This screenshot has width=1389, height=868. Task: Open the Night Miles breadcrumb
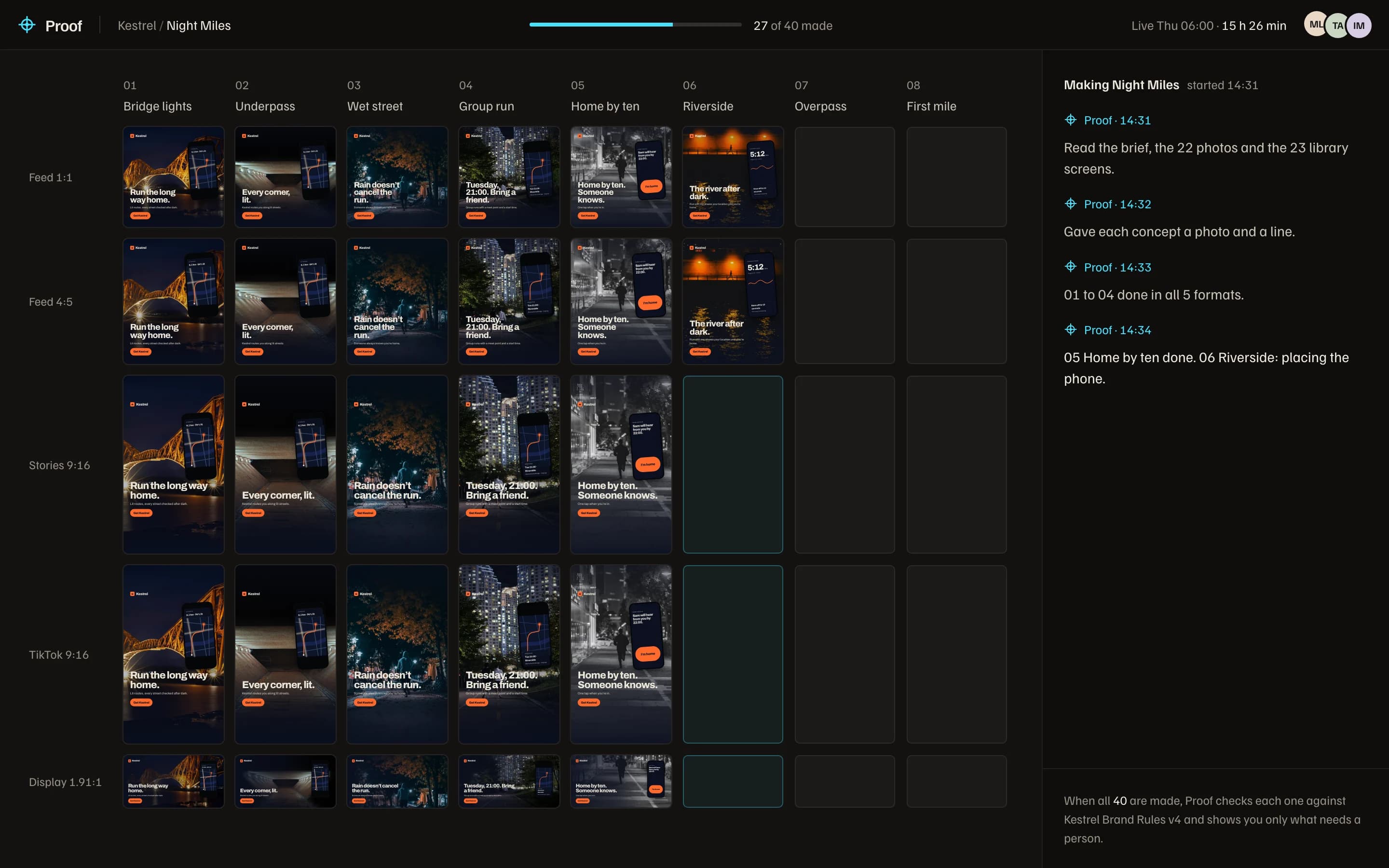[199, 25]
